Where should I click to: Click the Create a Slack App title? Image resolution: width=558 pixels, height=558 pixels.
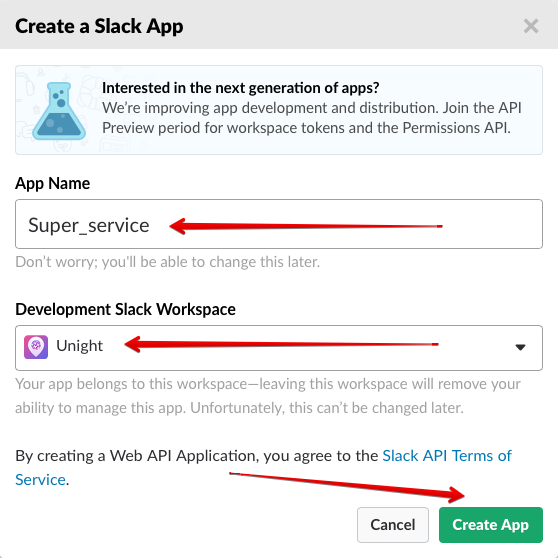click(x=99, y=26)
